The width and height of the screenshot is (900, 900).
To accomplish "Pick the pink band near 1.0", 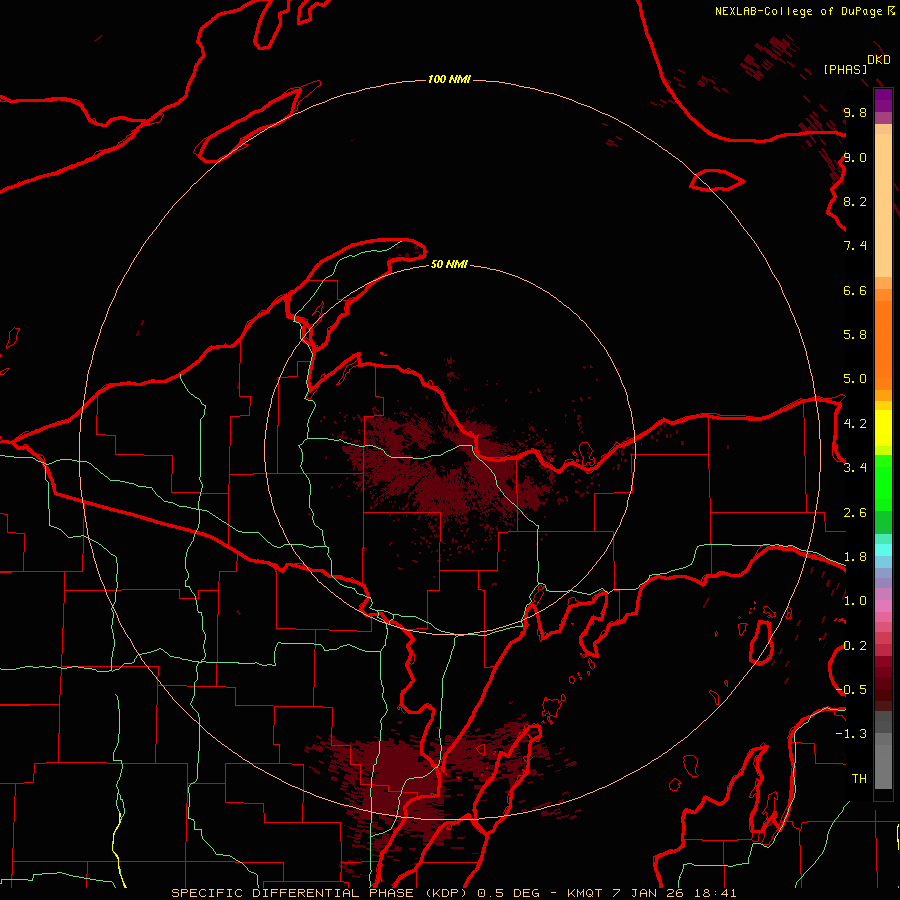I will pos(883,606).
